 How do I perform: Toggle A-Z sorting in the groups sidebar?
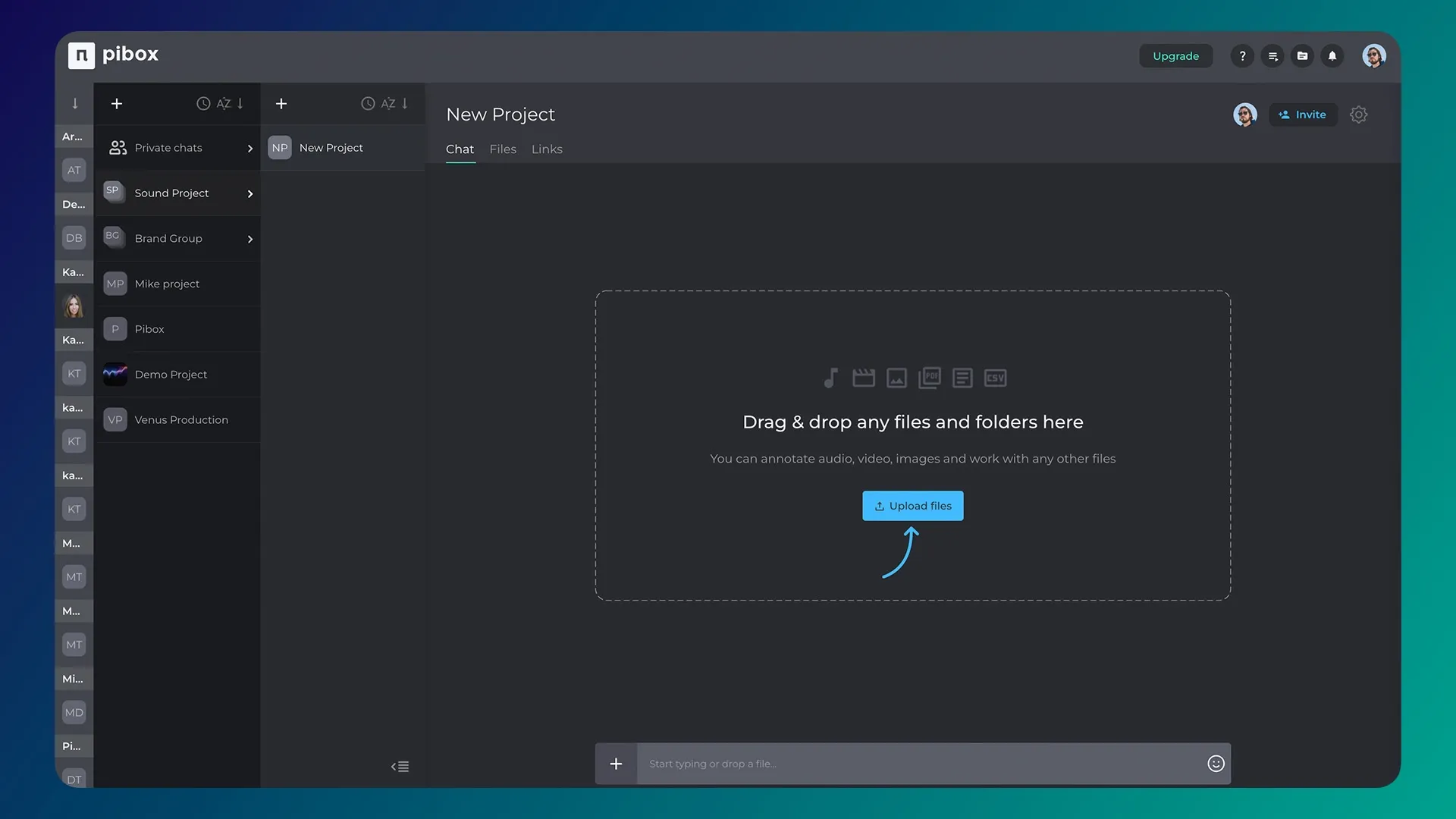tap(224, 103)
